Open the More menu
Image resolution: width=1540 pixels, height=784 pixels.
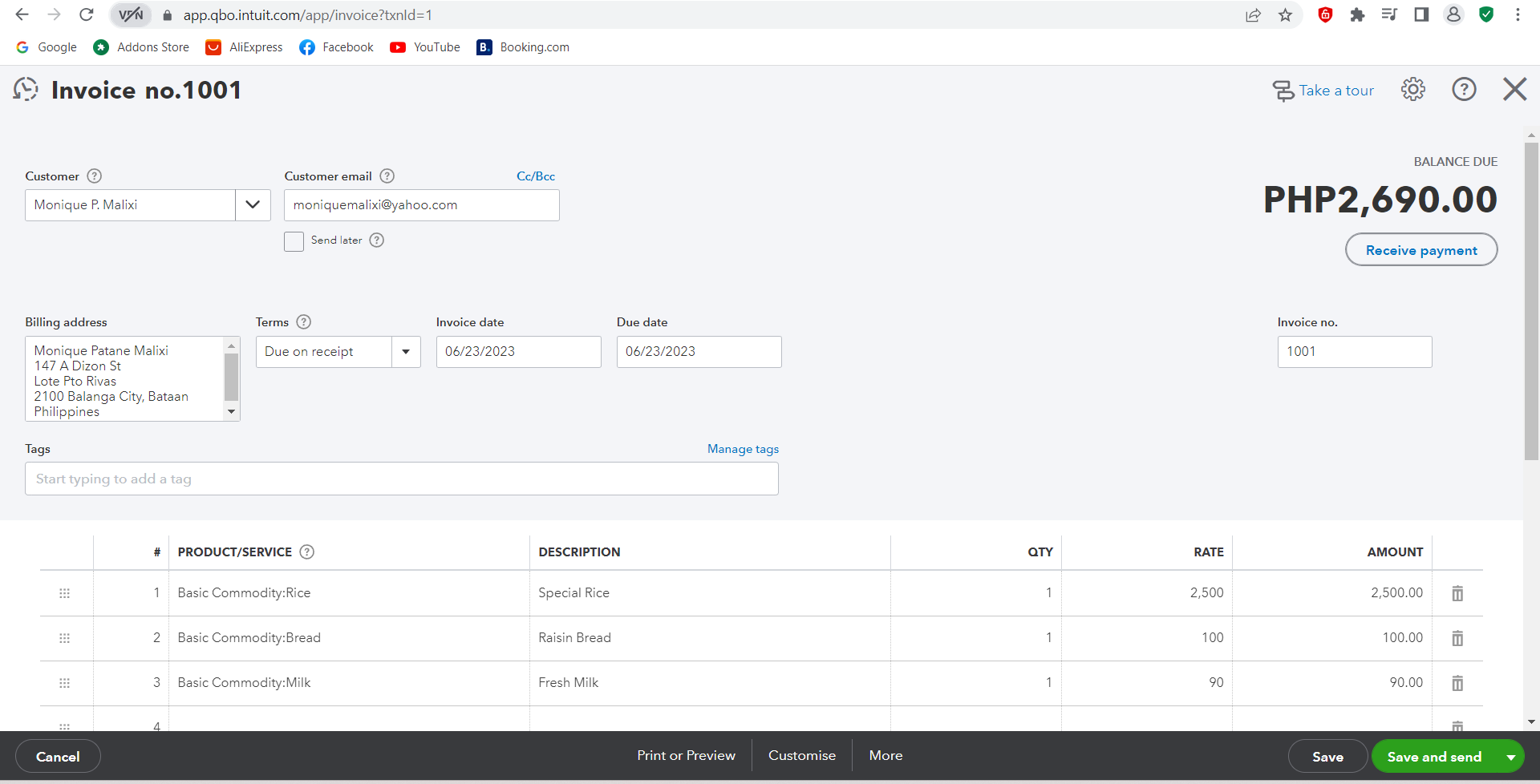point(885,756)
